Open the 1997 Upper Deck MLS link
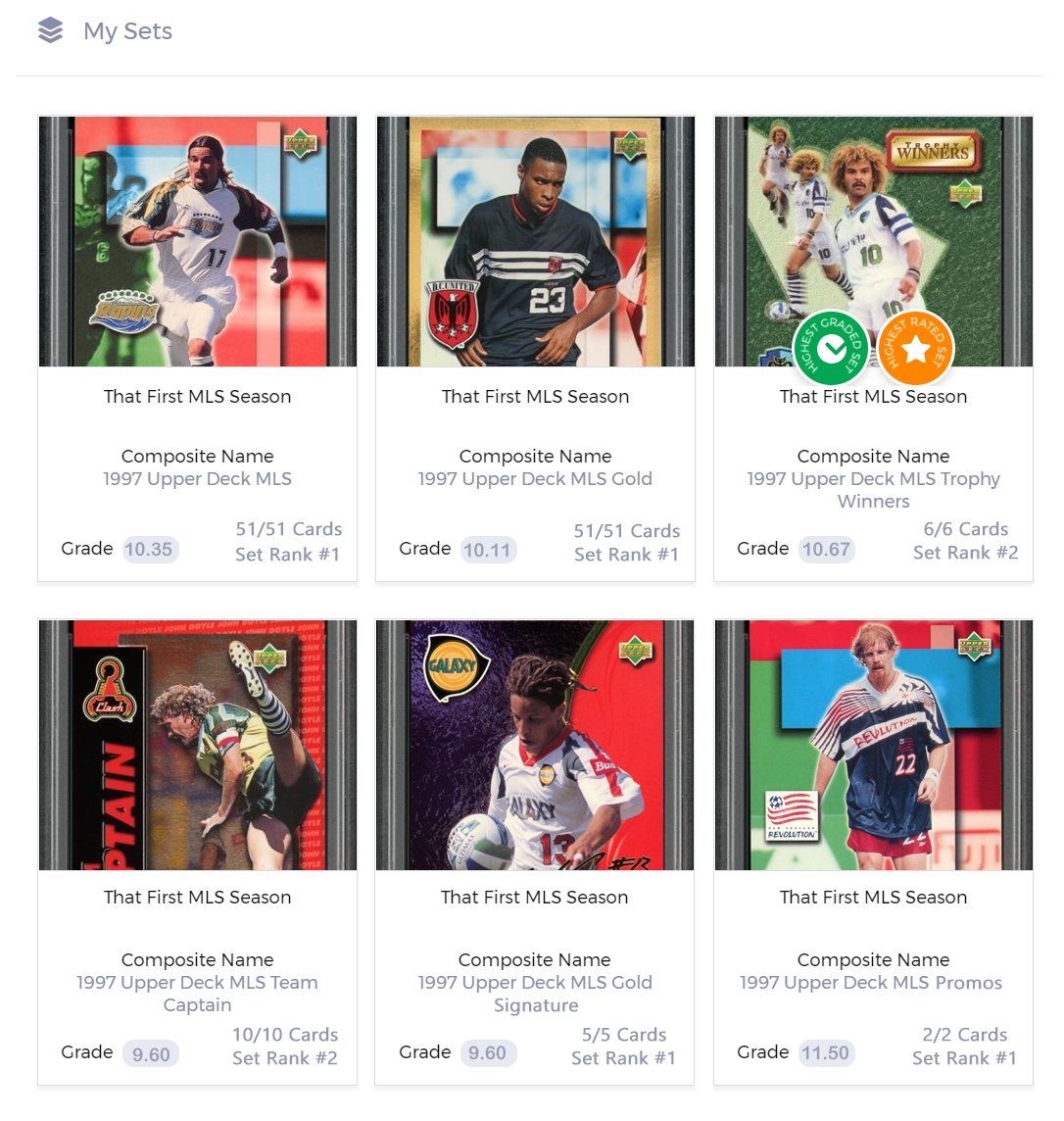The width and height of the screenshot is (1064, 1121). click(x=197, y=479)
